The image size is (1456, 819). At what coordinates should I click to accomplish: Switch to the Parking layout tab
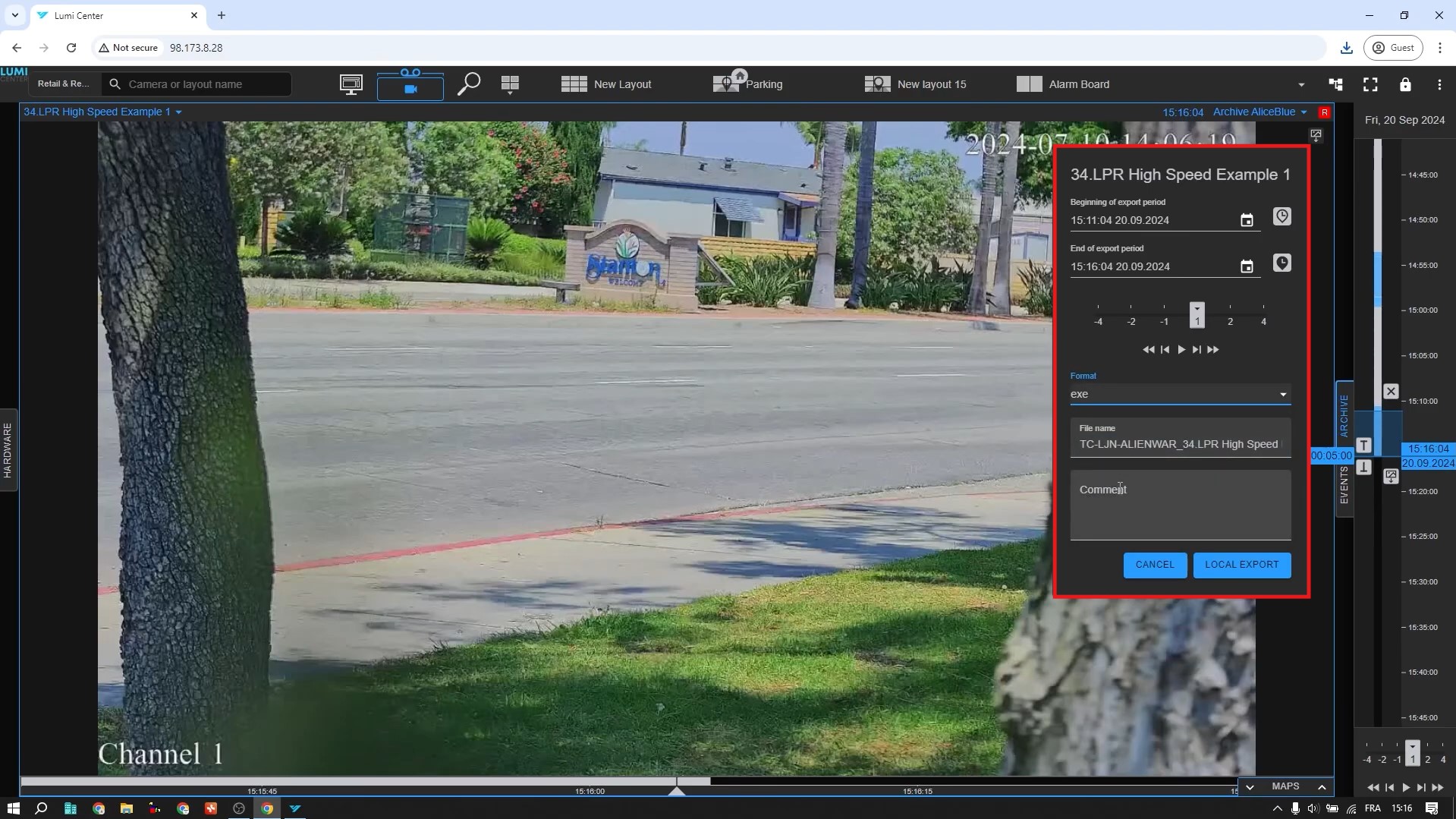pyautogui.click(x=748, y=84)
